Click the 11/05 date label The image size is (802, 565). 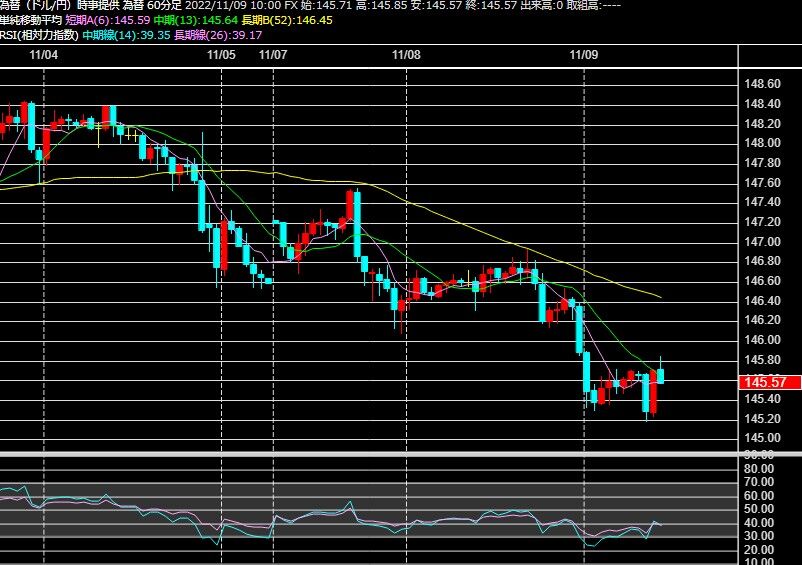(221, 55)
